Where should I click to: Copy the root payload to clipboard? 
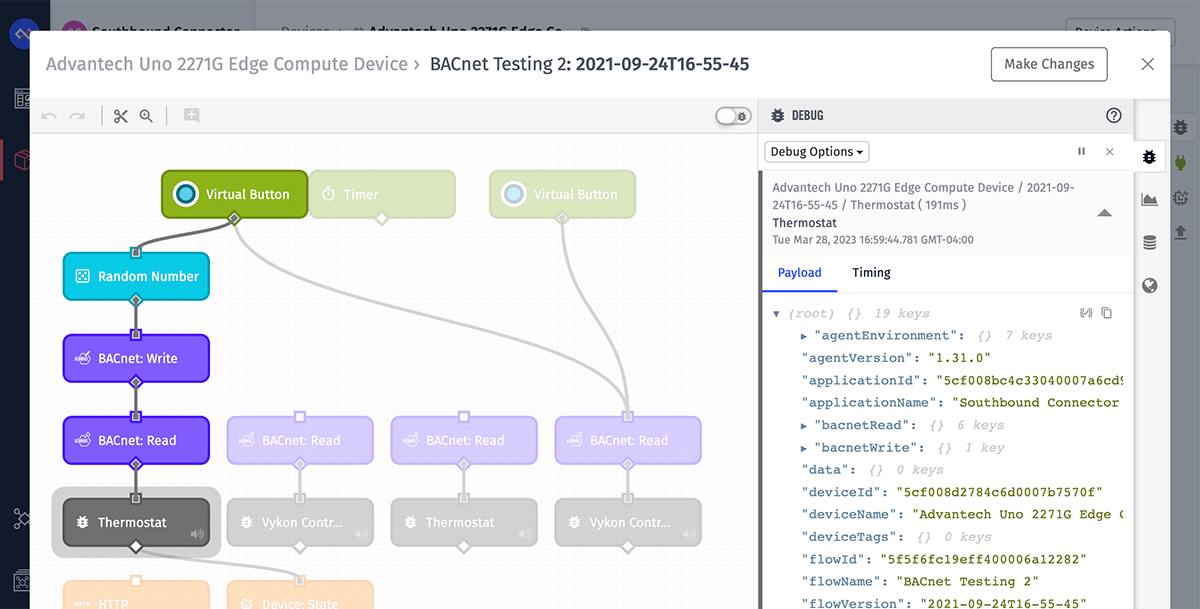pos(1107,313)
